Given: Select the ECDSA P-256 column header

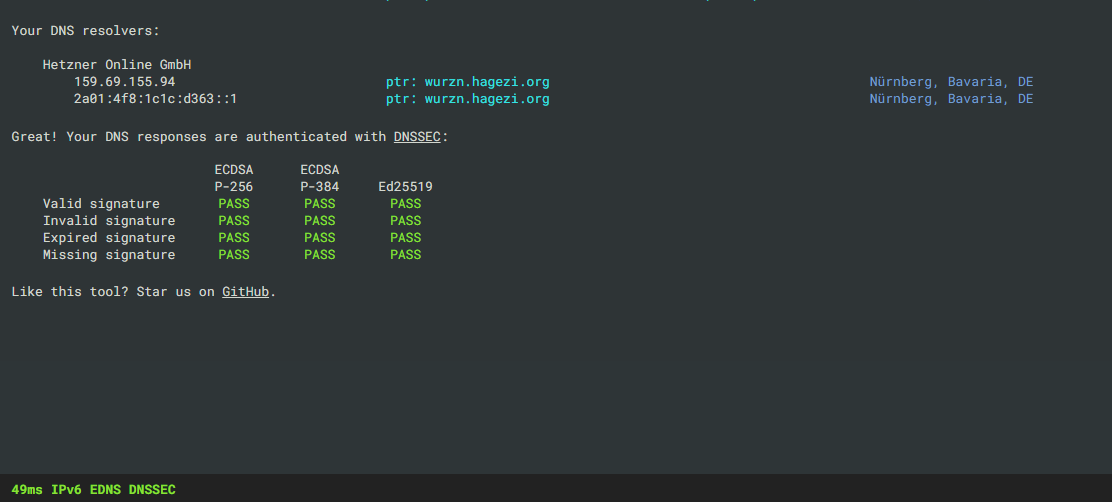Looking at the screenshot, I should [x=234, y=178].
